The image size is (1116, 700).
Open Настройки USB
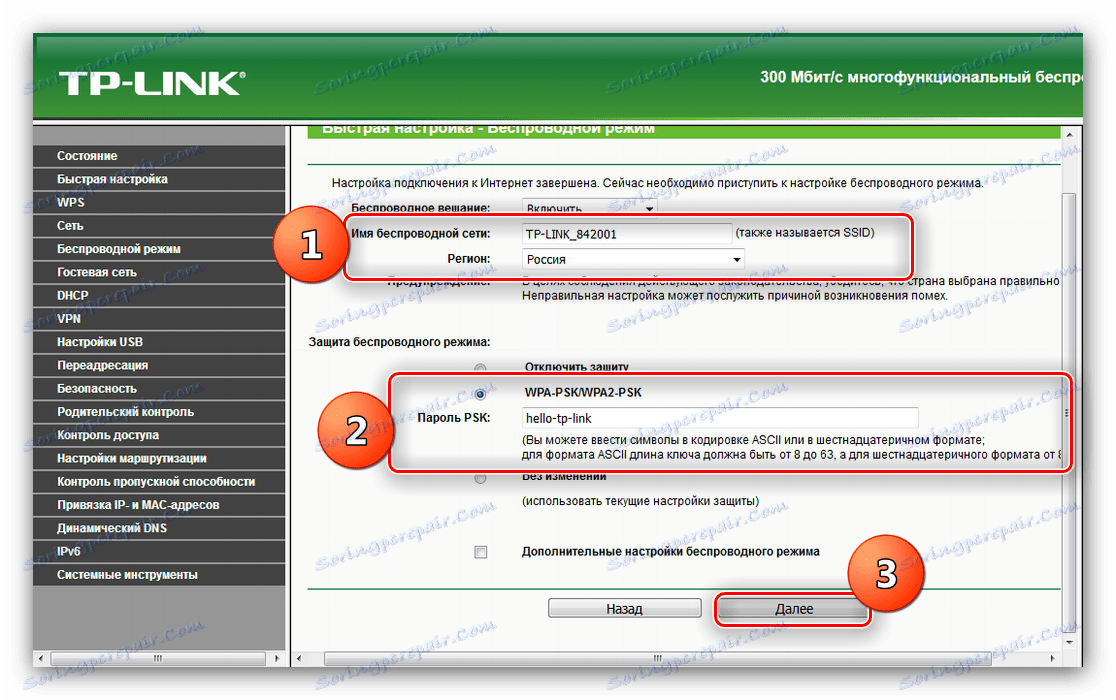159,342
